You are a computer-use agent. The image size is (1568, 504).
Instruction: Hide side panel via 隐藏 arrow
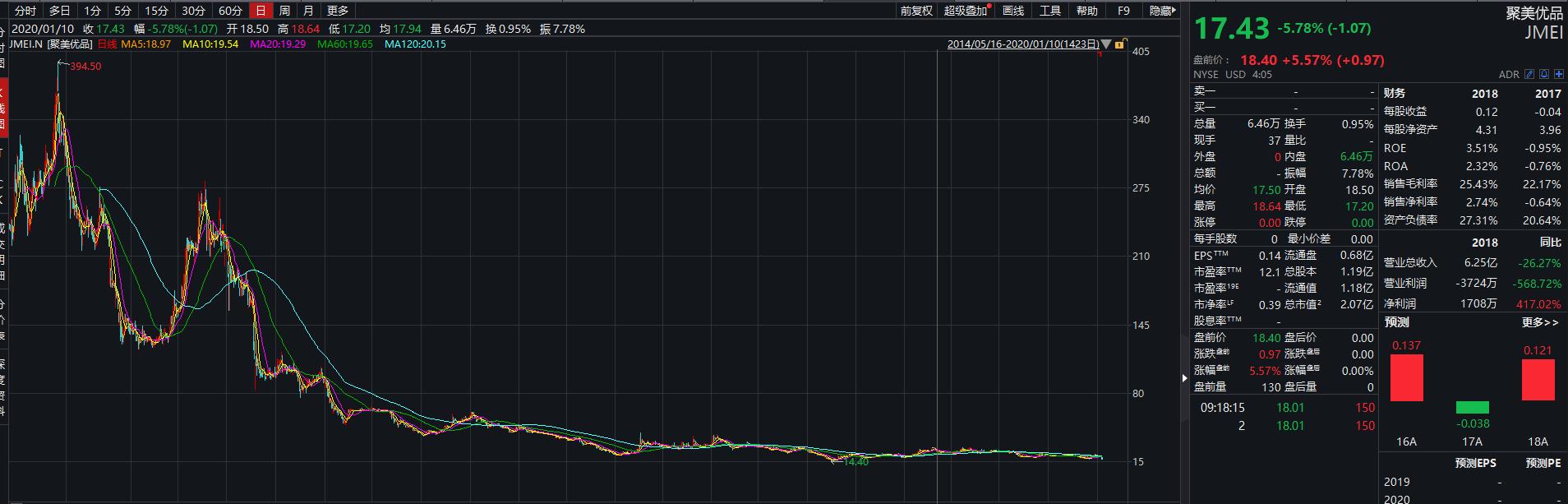pyautogui.click(x=1163, y=11)
